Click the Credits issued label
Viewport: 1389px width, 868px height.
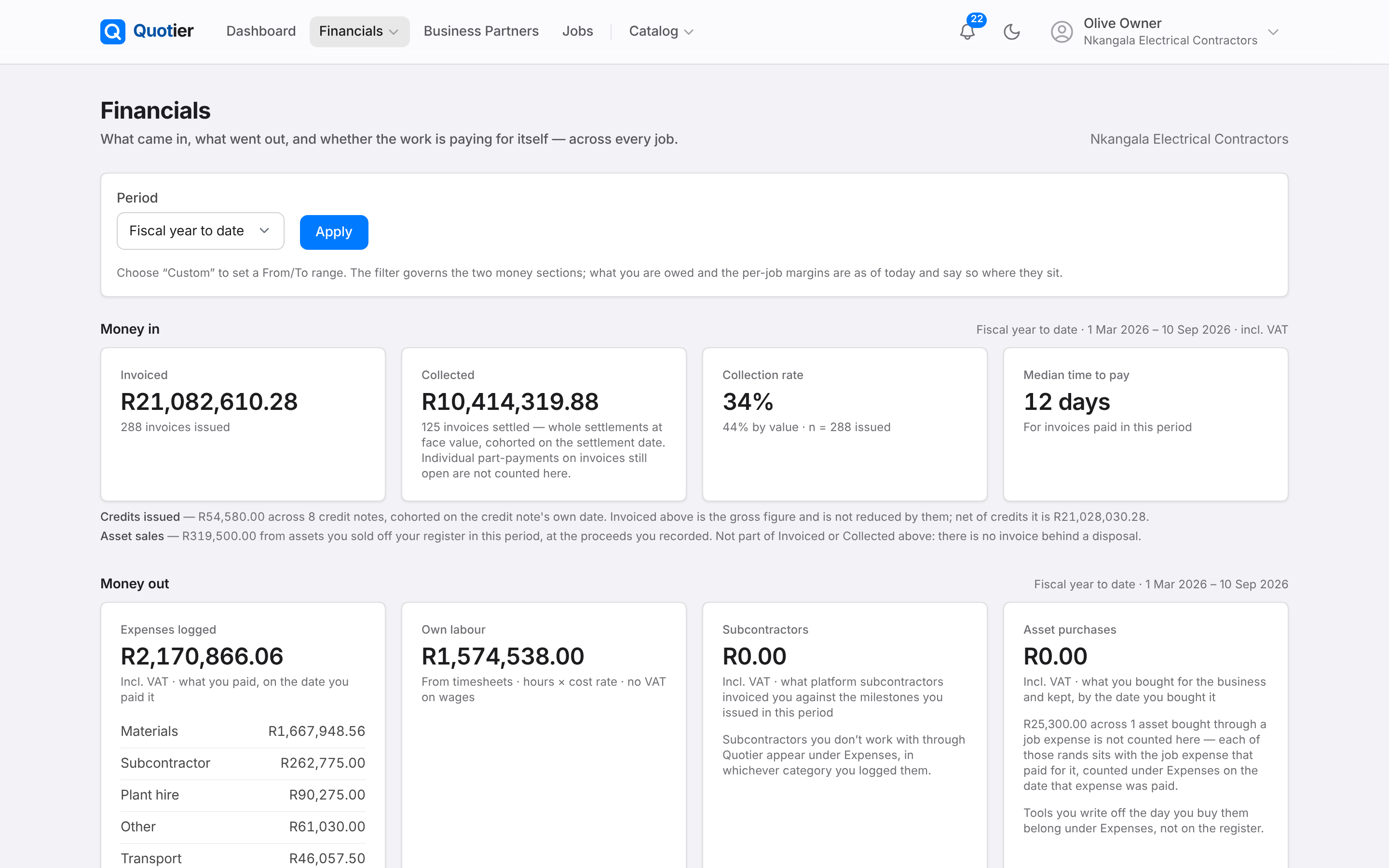[x=140, y=516]
